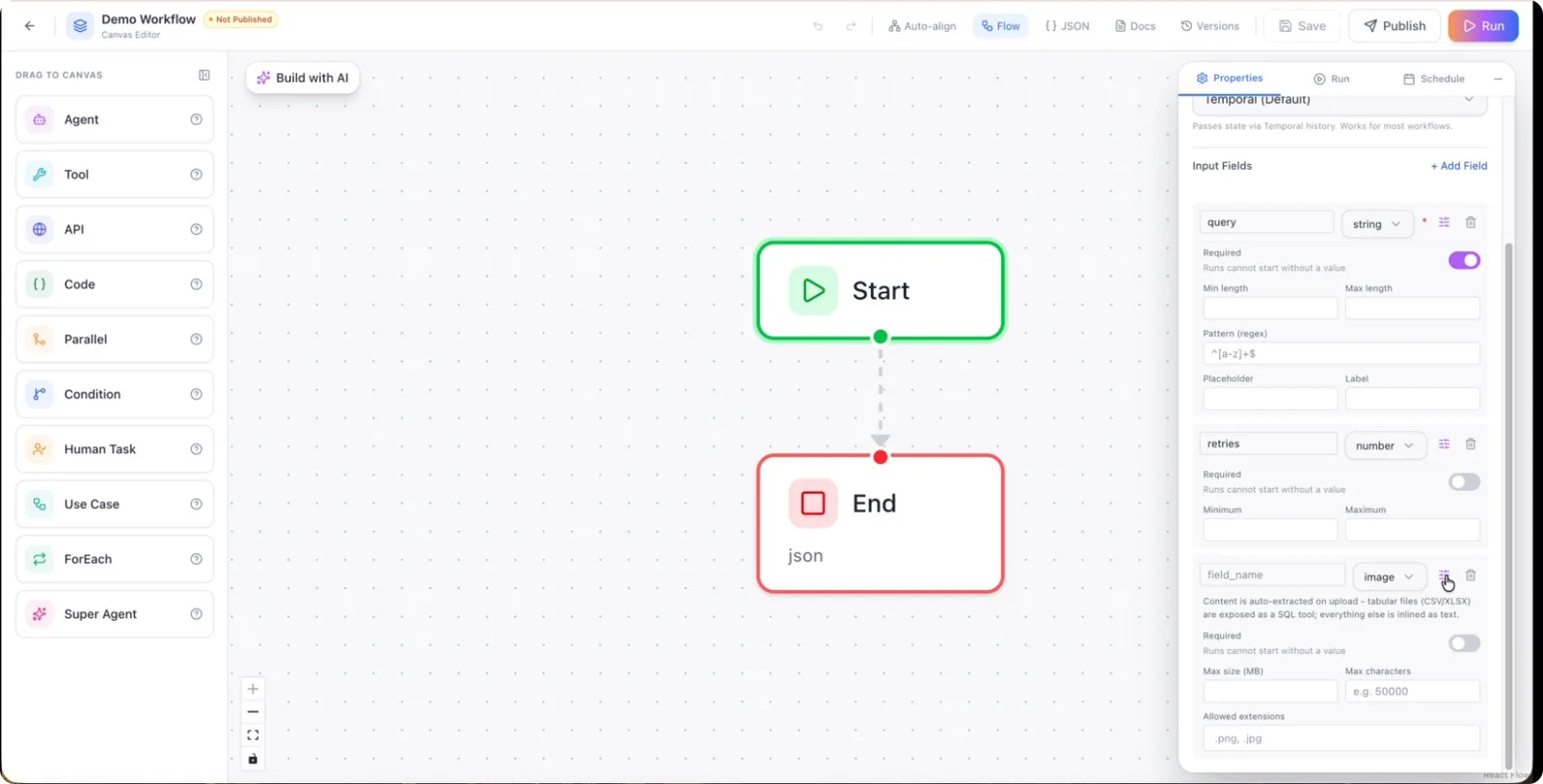1543x784 pixels.
Task: Go back using the arrow icon
Action: [x=30, y=26]
